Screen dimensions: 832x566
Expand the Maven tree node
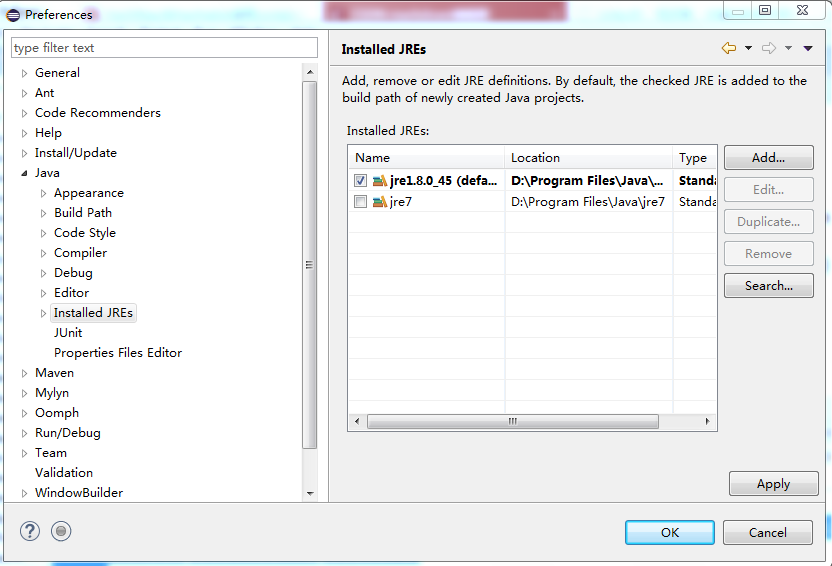tap(24, 373)
